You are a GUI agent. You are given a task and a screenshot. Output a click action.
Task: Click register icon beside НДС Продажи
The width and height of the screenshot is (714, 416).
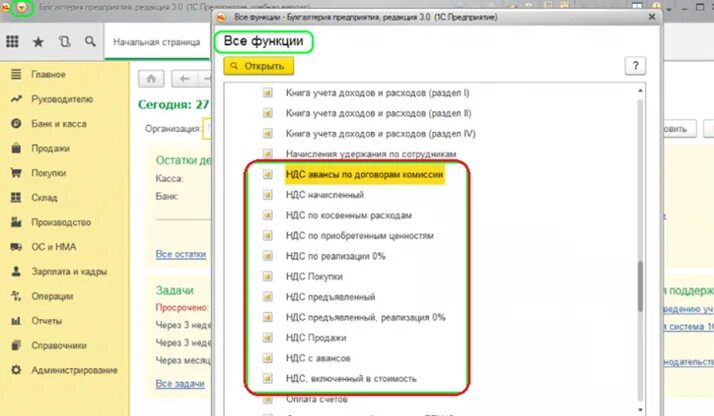[268, 338]
